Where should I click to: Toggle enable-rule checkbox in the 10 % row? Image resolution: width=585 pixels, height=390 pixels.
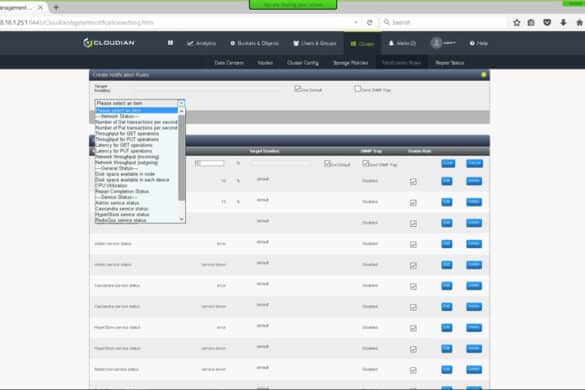click(413, 181)
